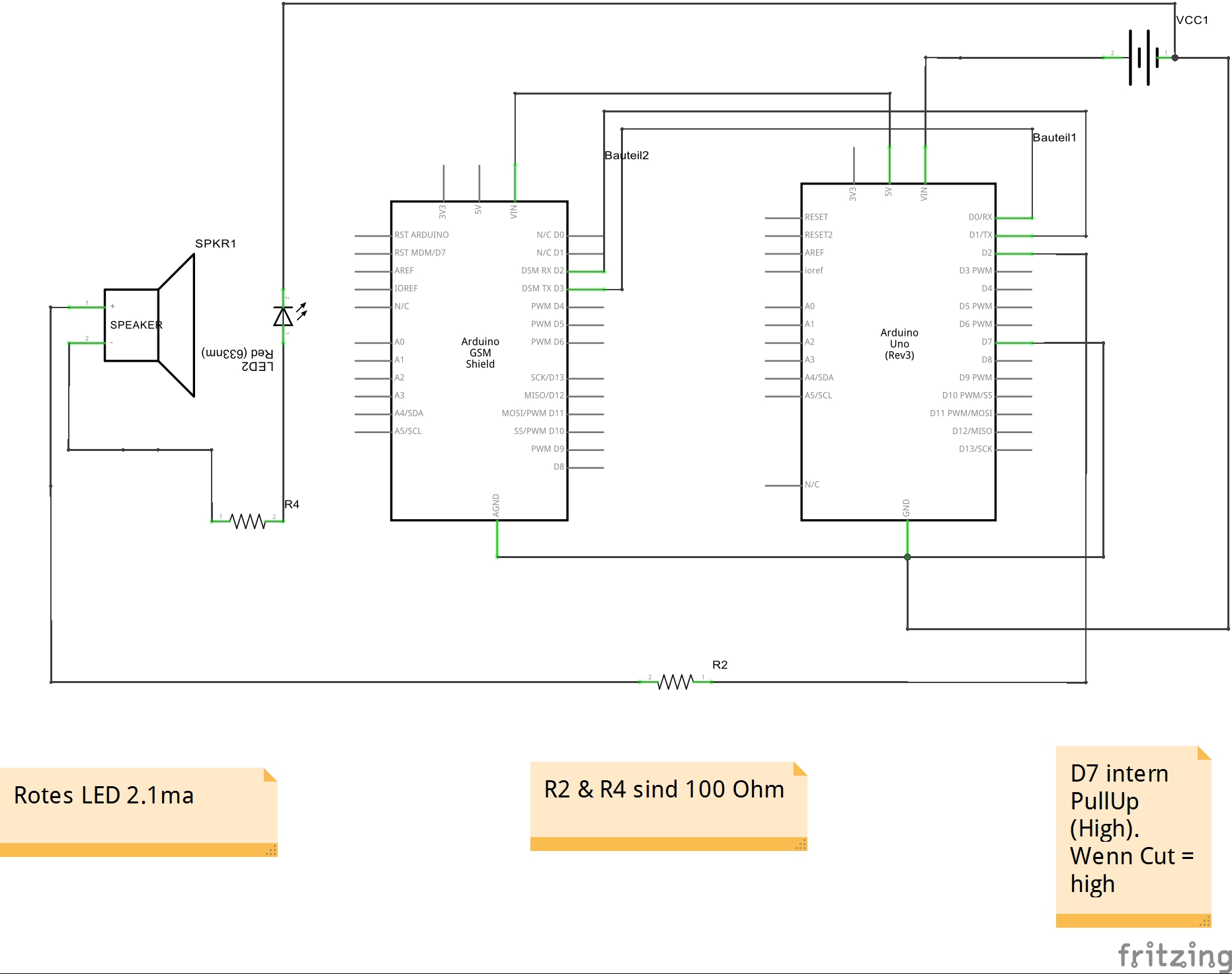The height and width of the screenshot is (974, 1232).
Task: Click 'DSM RX D2' pin label
Action: 542,270
